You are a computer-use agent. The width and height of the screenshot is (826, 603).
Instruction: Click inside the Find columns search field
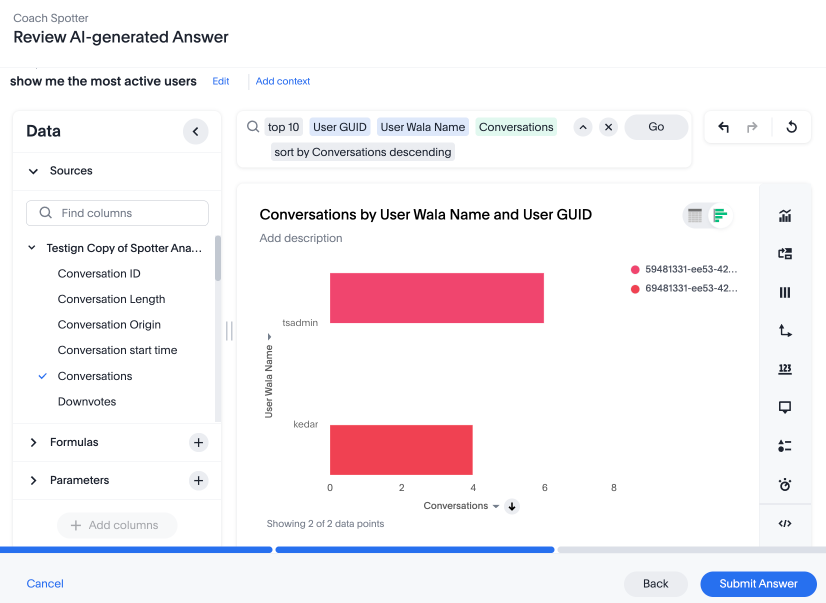click(117, 213)
